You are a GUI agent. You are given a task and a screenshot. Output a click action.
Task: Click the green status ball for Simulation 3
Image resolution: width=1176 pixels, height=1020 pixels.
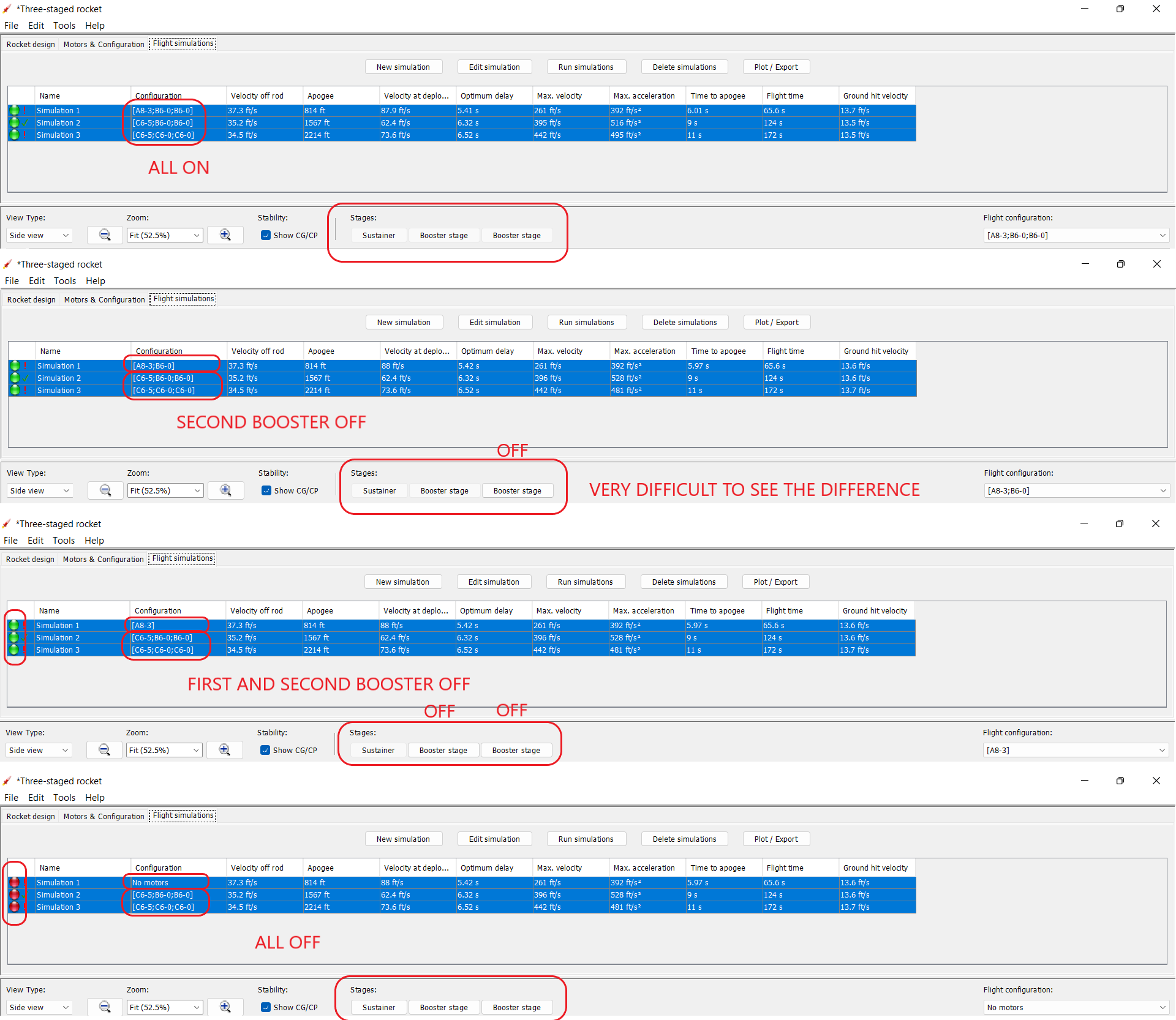tap(15, 135)
